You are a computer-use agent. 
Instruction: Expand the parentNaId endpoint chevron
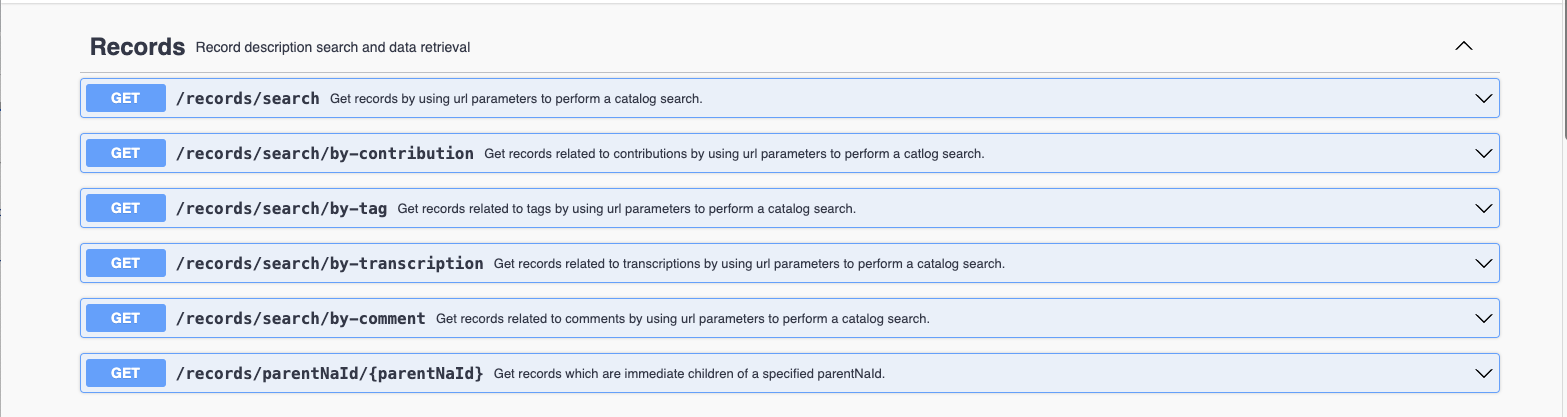(1484, 374)
